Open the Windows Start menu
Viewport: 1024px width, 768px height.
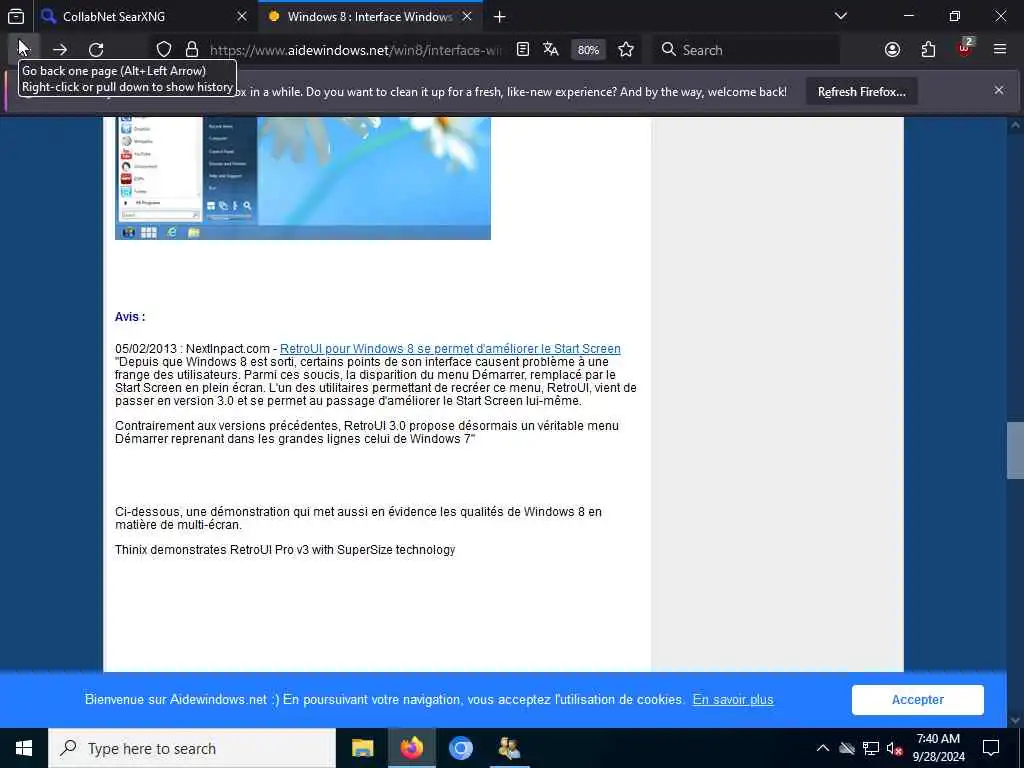tap(24, 748)
